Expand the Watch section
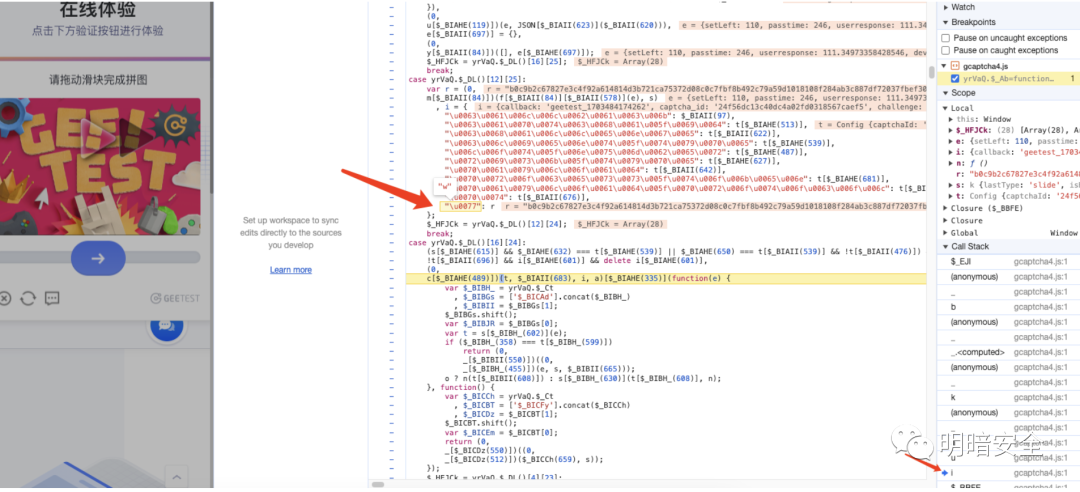 pos(945,7)
